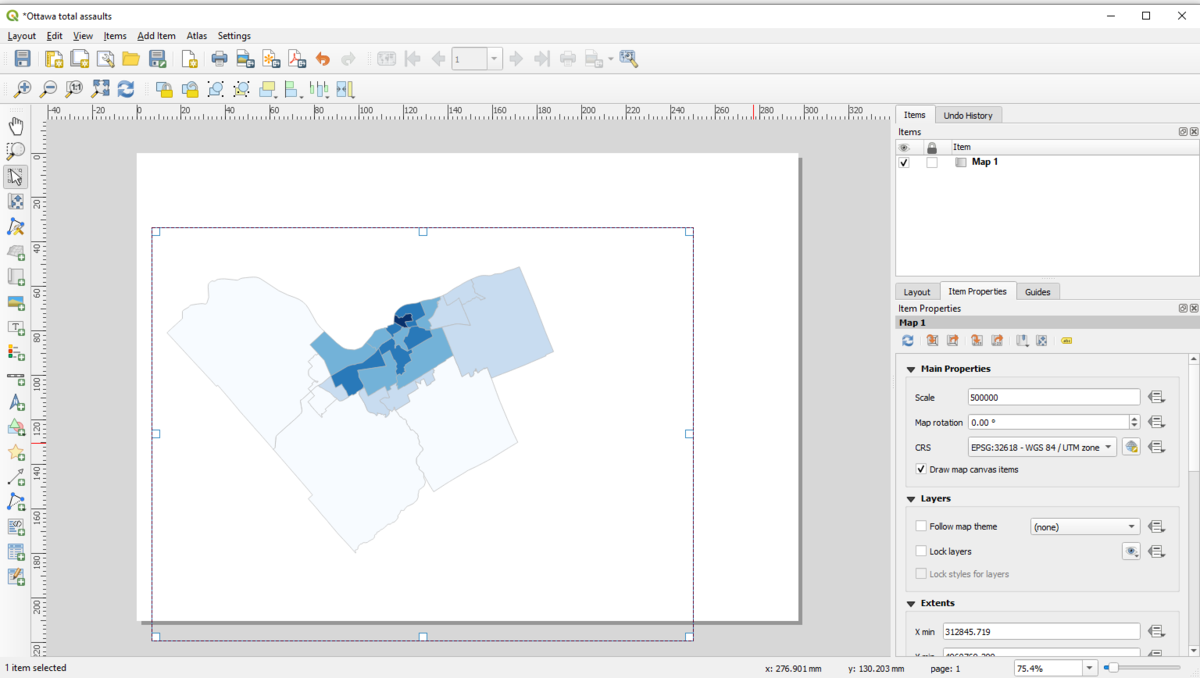Image resolution: width=1200 pixels, height=678 pixels.
Task: Refresh the Map 1 preview
Action: [x=908, y=340]
